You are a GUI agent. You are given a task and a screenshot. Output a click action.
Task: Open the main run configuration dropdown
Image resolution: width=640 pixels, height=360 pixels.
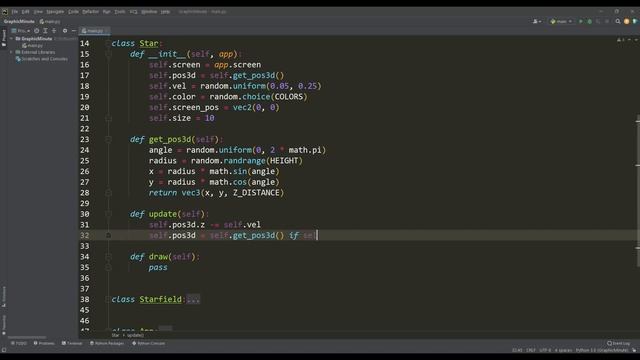[561, 21]
